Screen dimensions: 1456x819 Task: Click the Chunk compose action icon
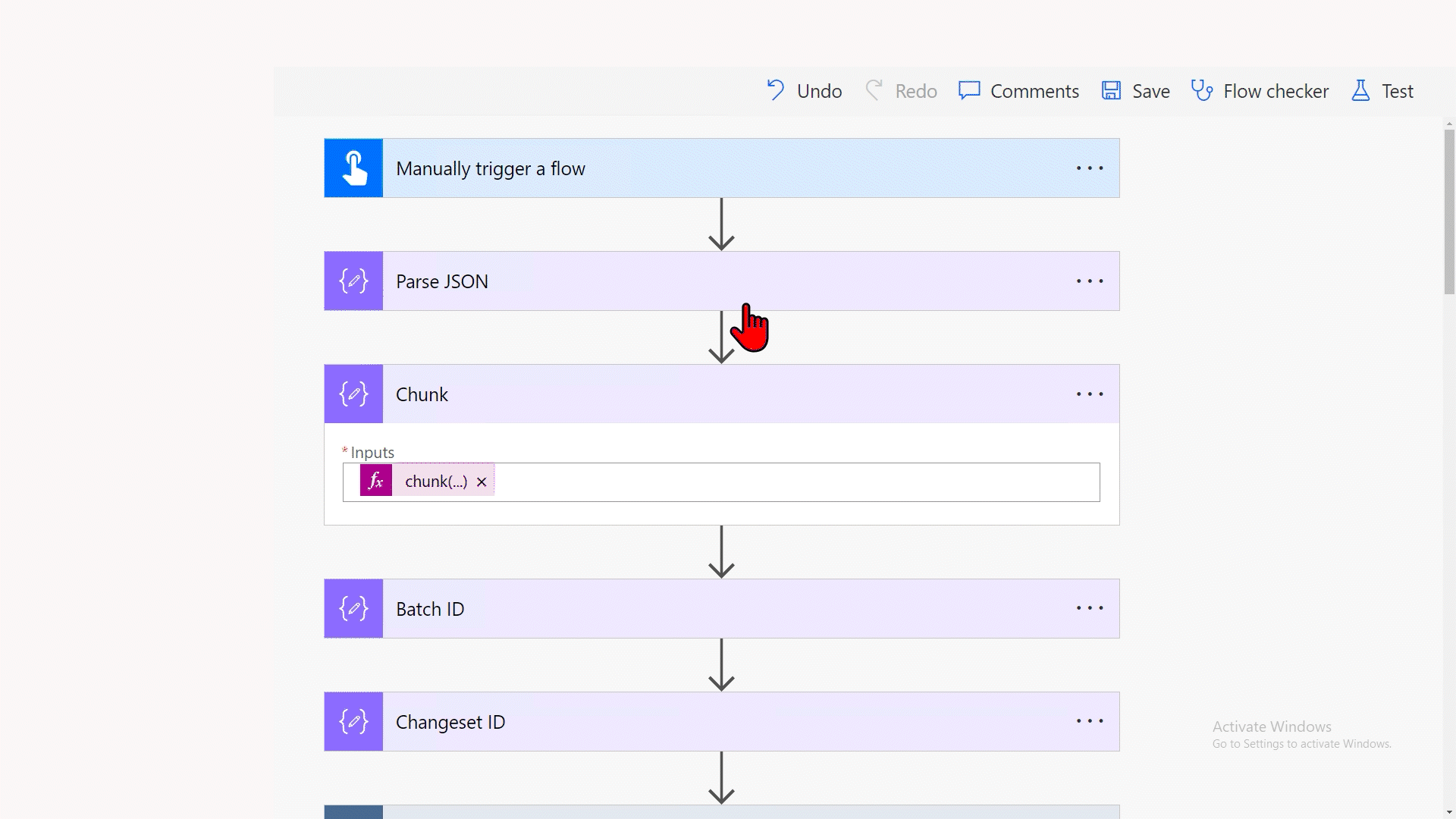click(x=353, y=394)
